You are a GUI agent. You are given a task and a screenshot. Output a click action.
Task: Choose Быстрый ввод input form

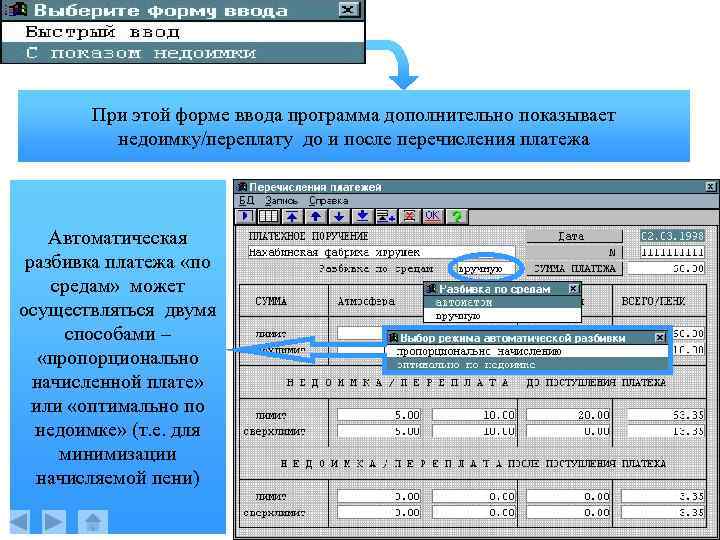point(183,32)
